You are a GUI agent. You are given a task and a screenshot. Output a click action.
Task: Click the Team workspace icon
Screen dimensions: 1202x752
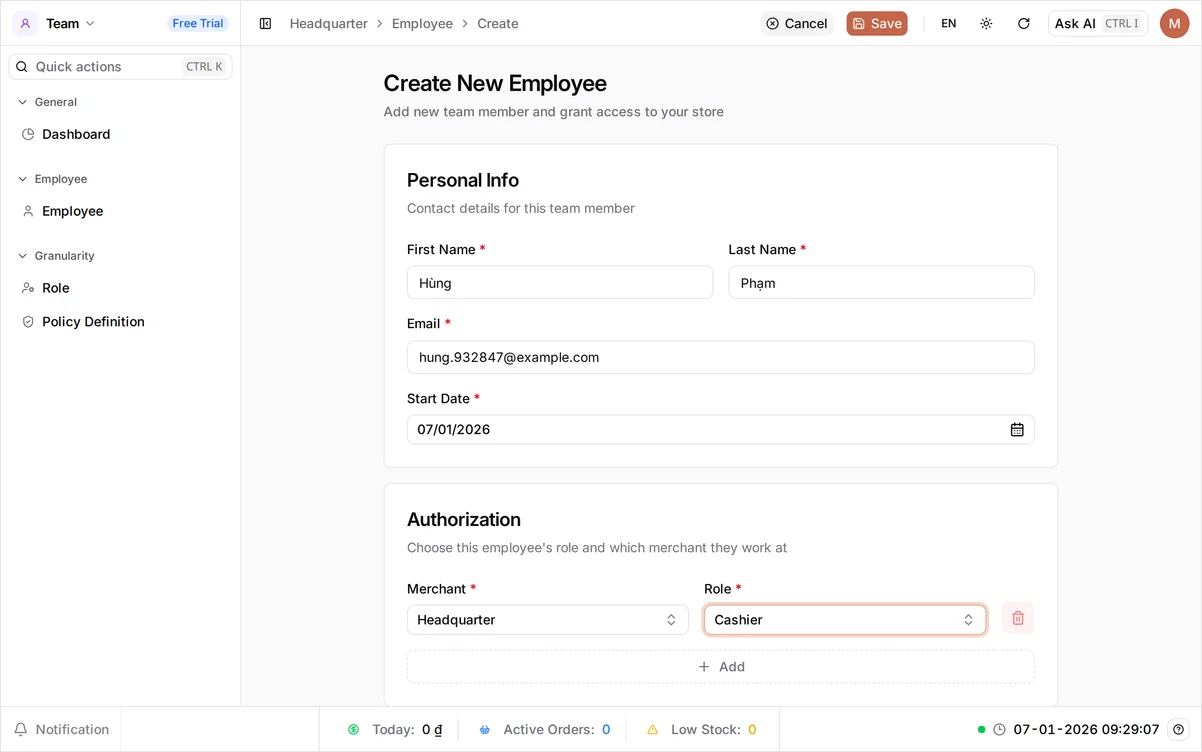click(x=25, y=23)
